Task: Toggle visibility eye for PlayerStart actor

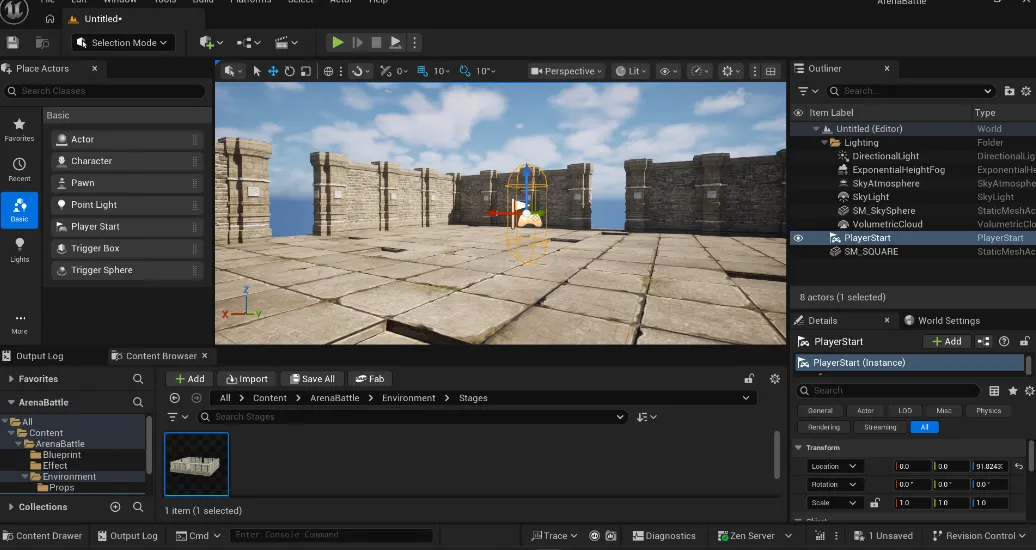Action: click(x=798, y=238)
